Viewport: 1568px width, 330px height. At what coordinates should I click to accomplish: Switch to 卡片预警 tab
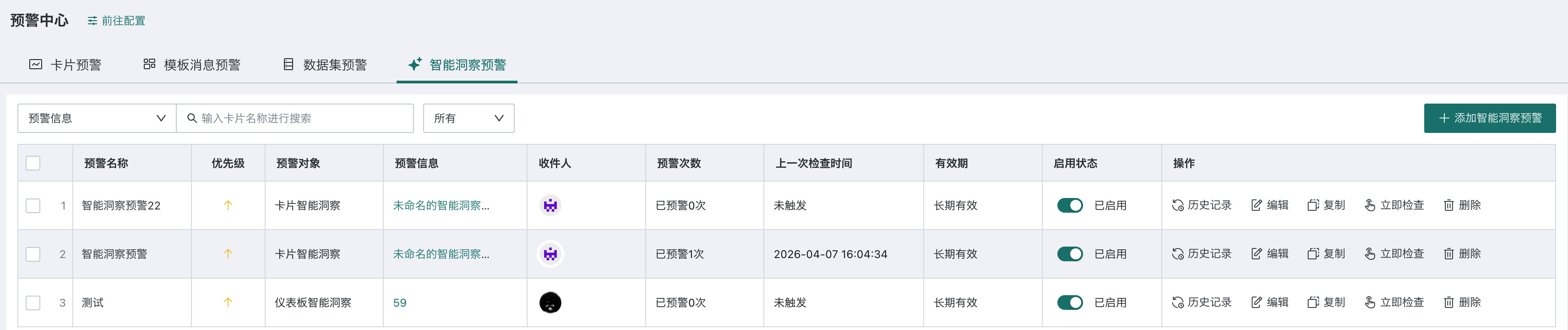click(x=65, y=65)
